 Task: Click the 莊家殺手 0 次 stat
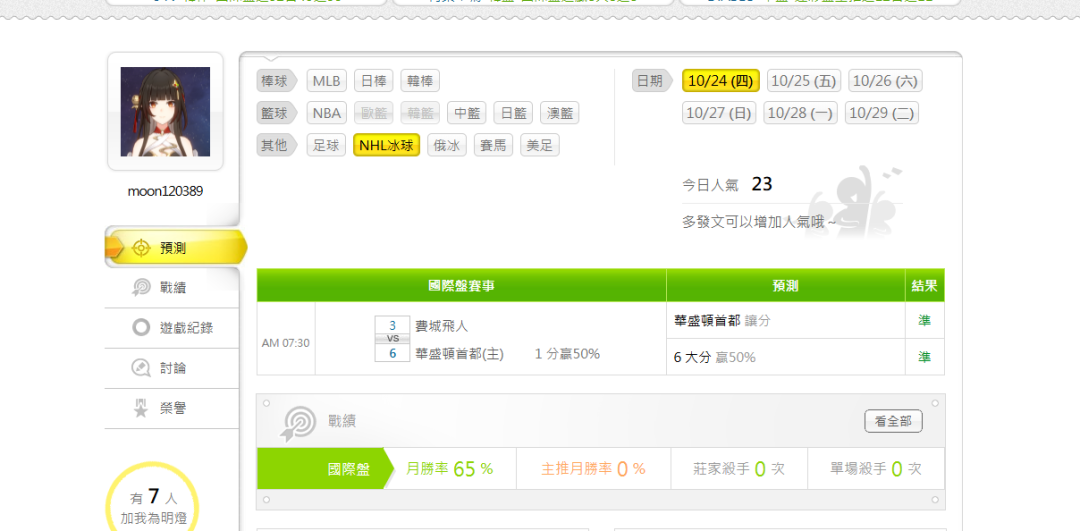(738, 469)
